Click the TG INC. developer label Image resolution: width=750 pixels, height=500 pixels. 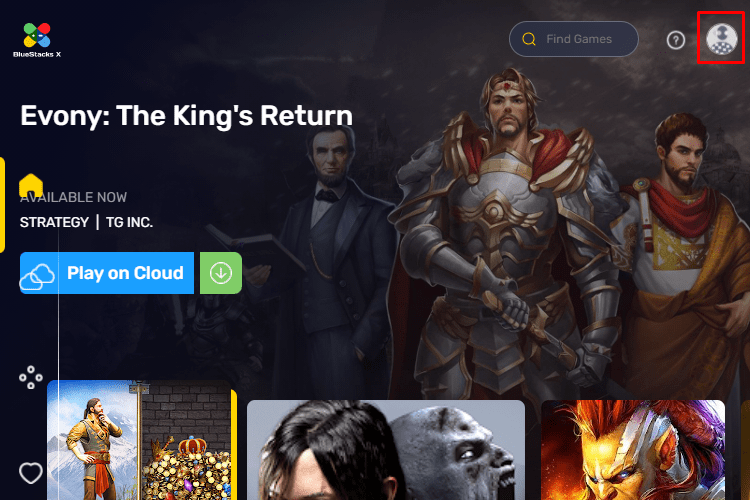129,222
